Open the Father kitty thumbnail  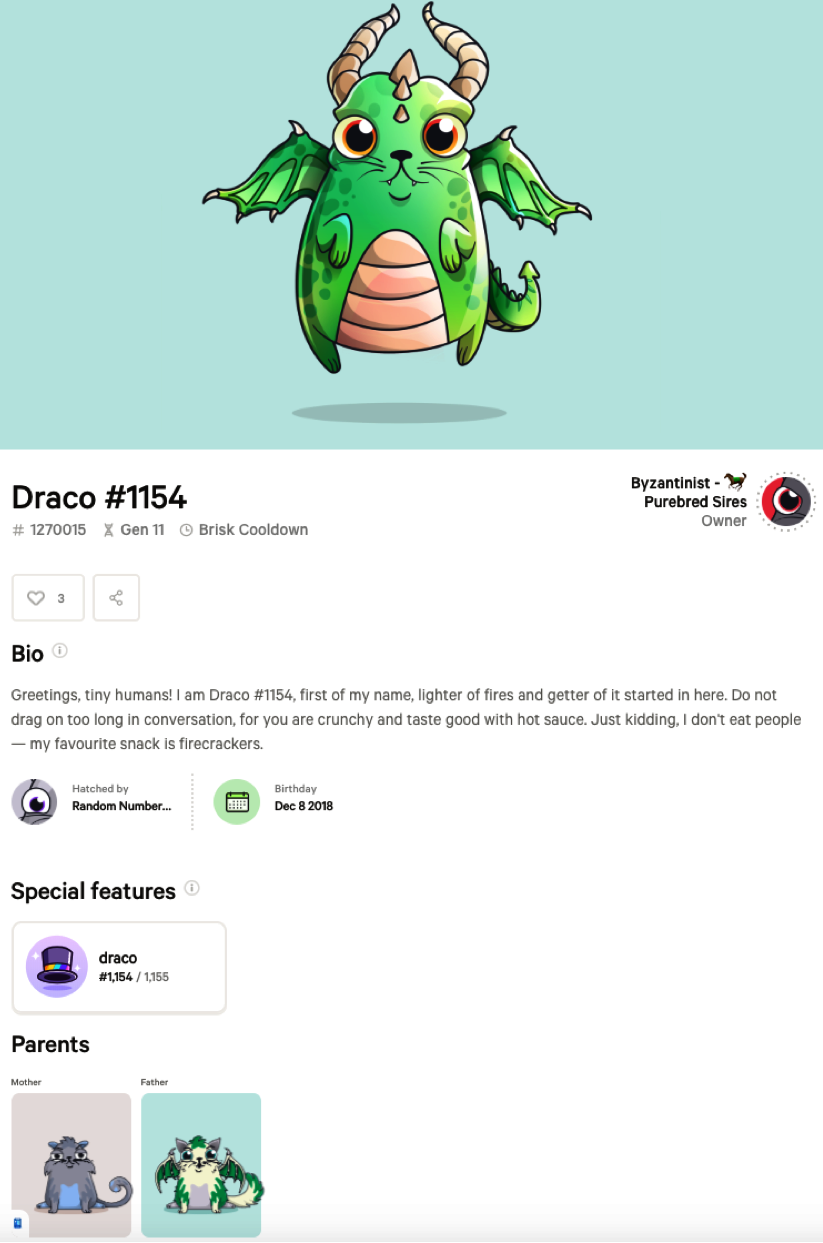click(x=201, y=1165)
